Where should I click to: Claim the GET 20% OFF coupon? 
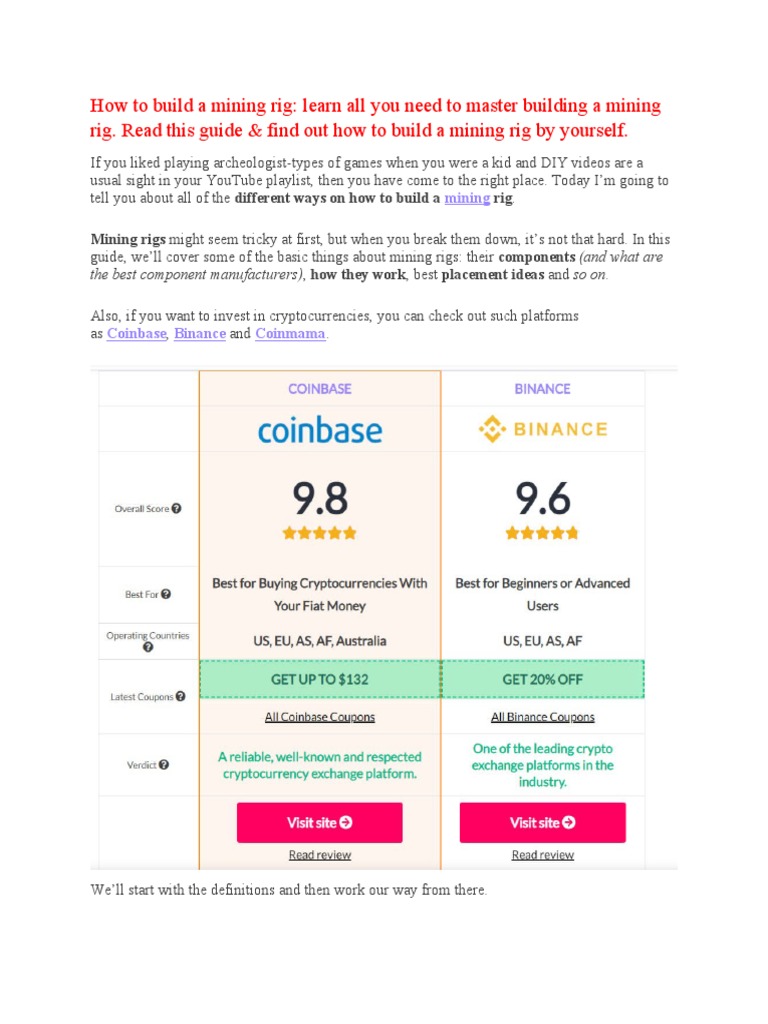click(x=542, y=679)
